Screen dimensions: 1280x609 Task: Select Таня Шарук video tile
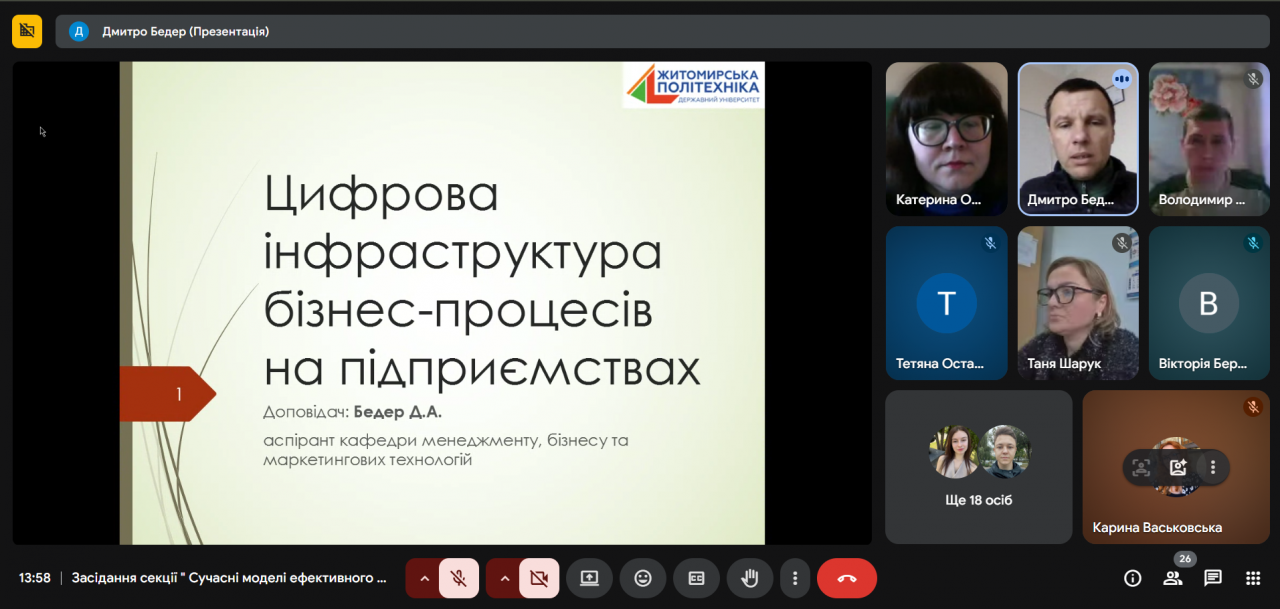1078,302
